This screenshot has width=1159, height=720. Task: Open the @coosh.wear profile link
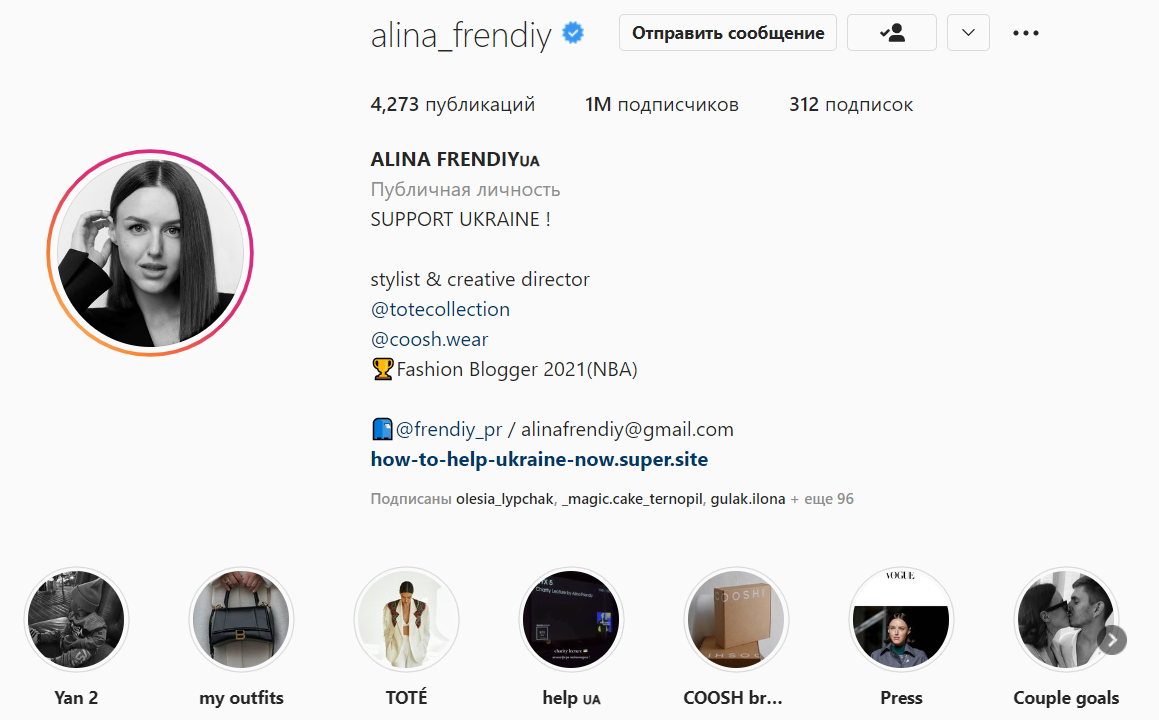point(429,339)
